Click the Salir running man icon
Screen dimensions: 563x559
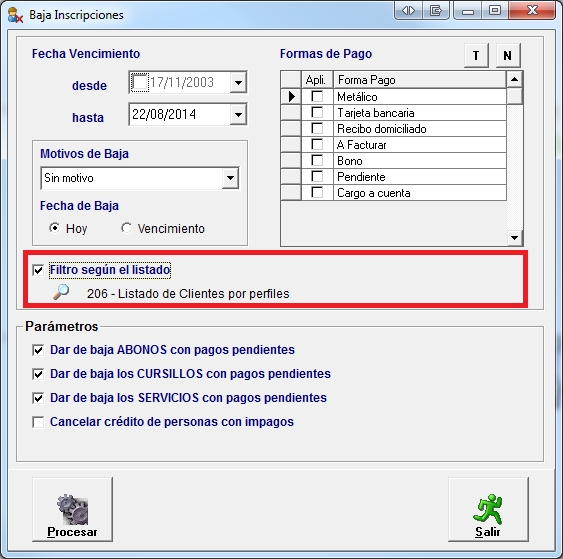[488, 509]
